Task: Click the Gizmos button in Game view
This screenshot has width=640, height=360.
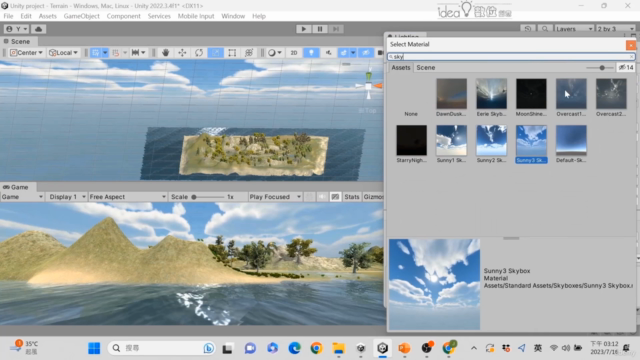Action: coord(373,197)
